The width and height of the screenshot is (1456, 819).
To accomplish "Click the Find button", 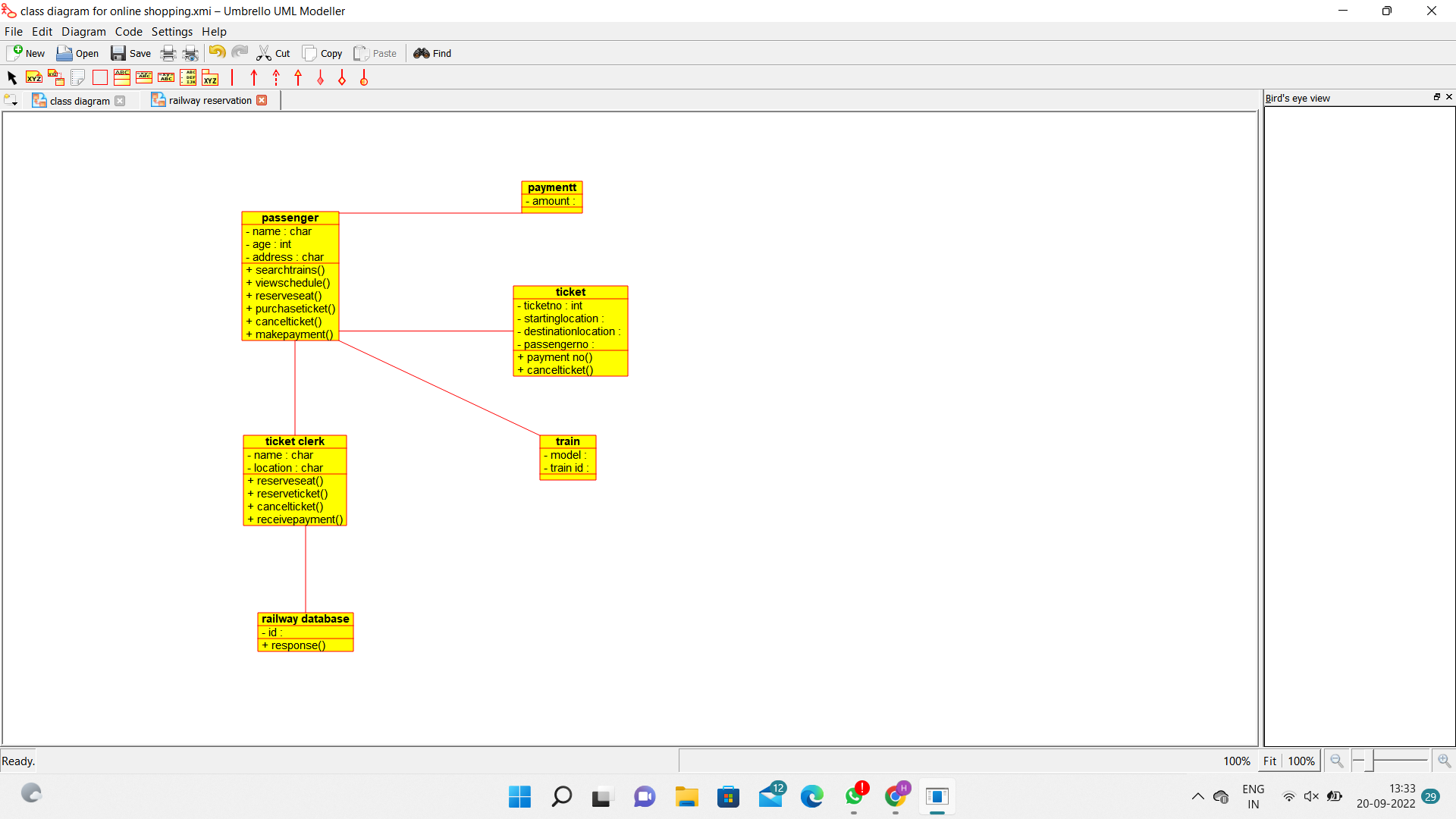I will click(x=432, y=53).
